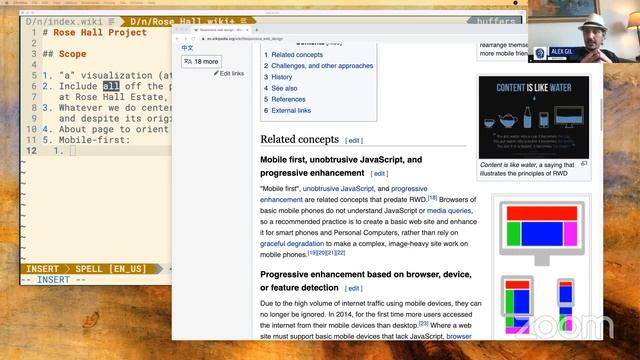This screenshot has height=360, width=640.
Task: Edit the Related concepts section
Action: [x=354, y=140]
